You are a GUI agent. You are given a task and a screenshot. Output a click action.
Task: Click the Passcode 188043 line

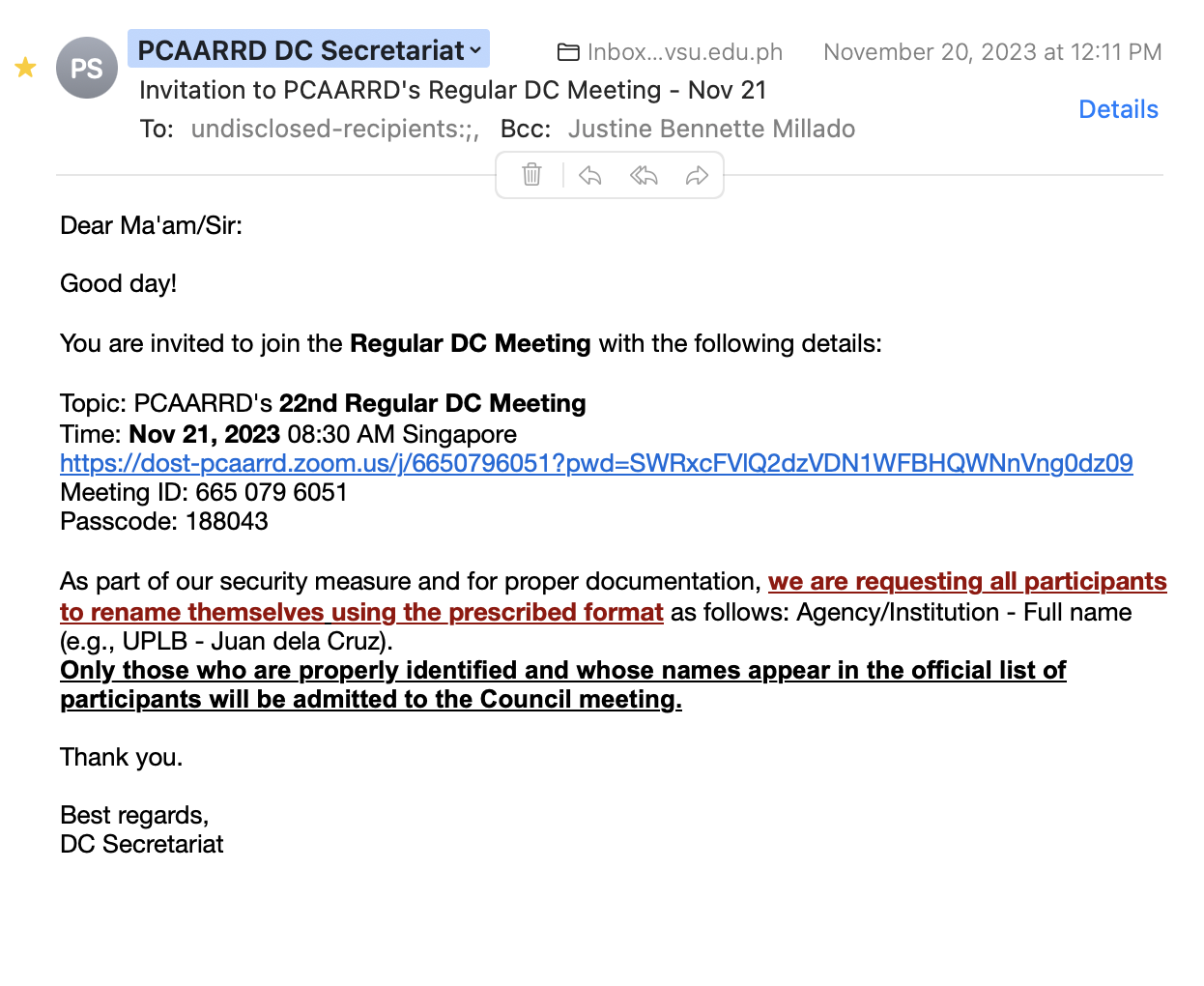point(164,522)
